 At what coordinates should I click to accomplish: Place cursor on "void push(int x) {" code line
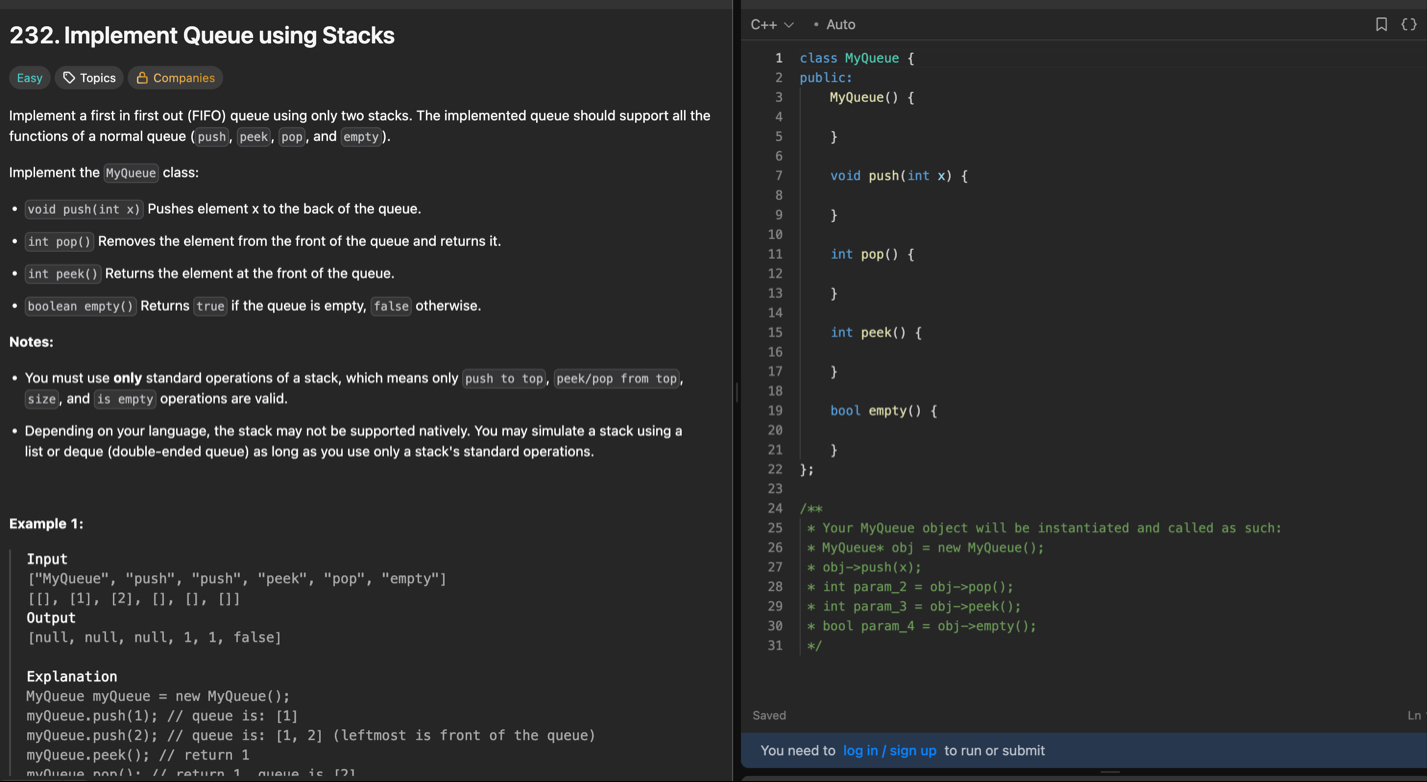[899, 176]
